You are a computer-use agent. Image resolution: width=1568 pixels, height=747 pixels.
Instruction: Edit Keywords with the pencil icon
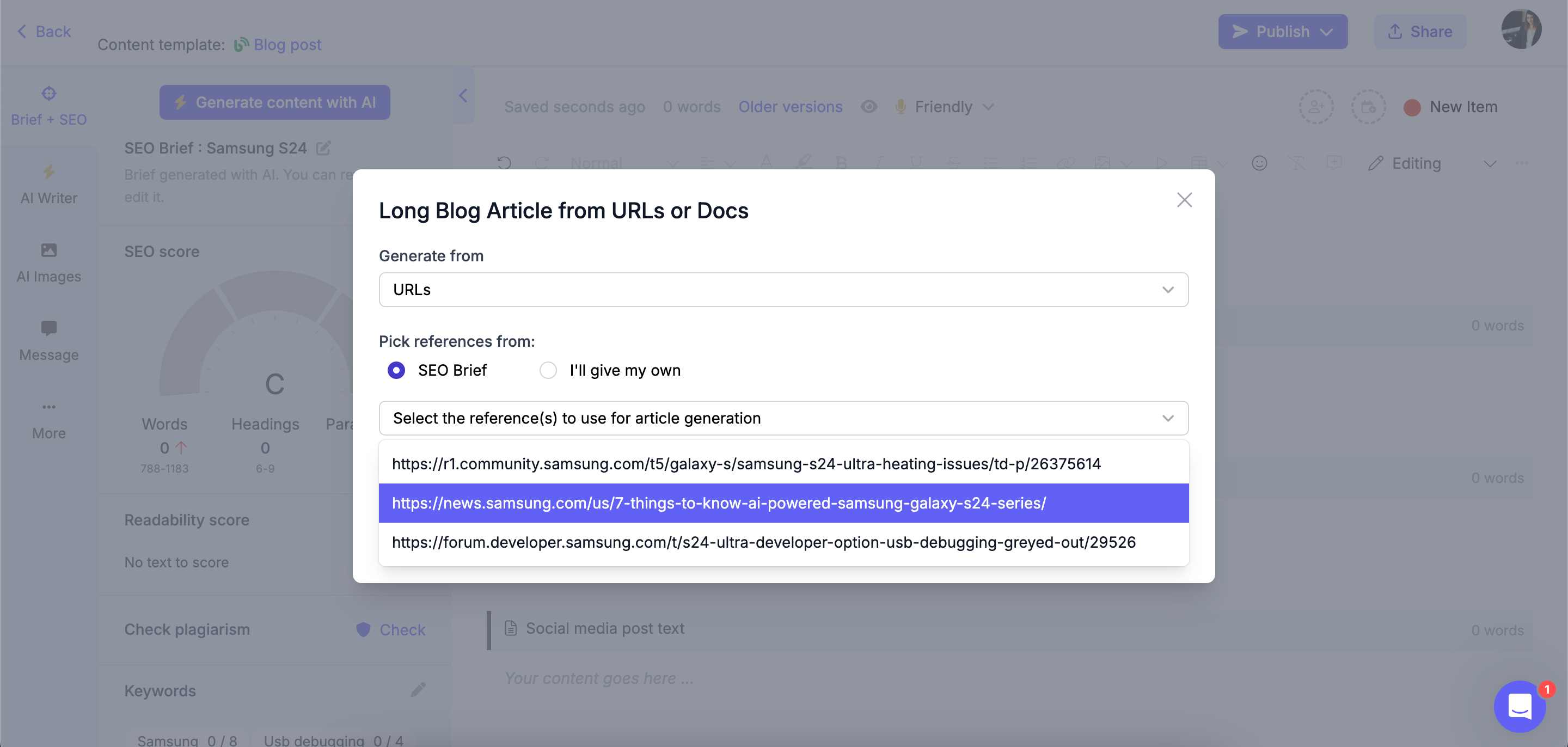click(418, 690)
